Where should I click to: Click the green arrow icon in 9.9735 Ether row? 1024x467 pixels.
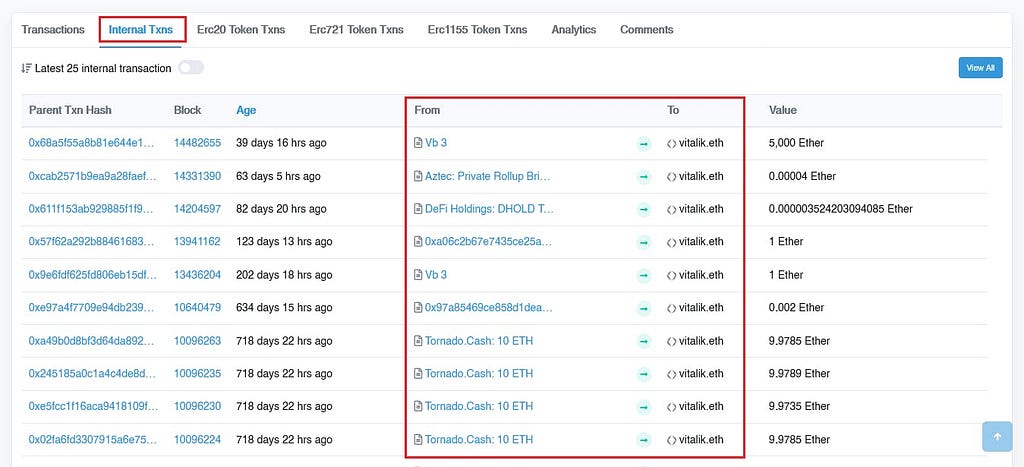[x=644, y=407]
